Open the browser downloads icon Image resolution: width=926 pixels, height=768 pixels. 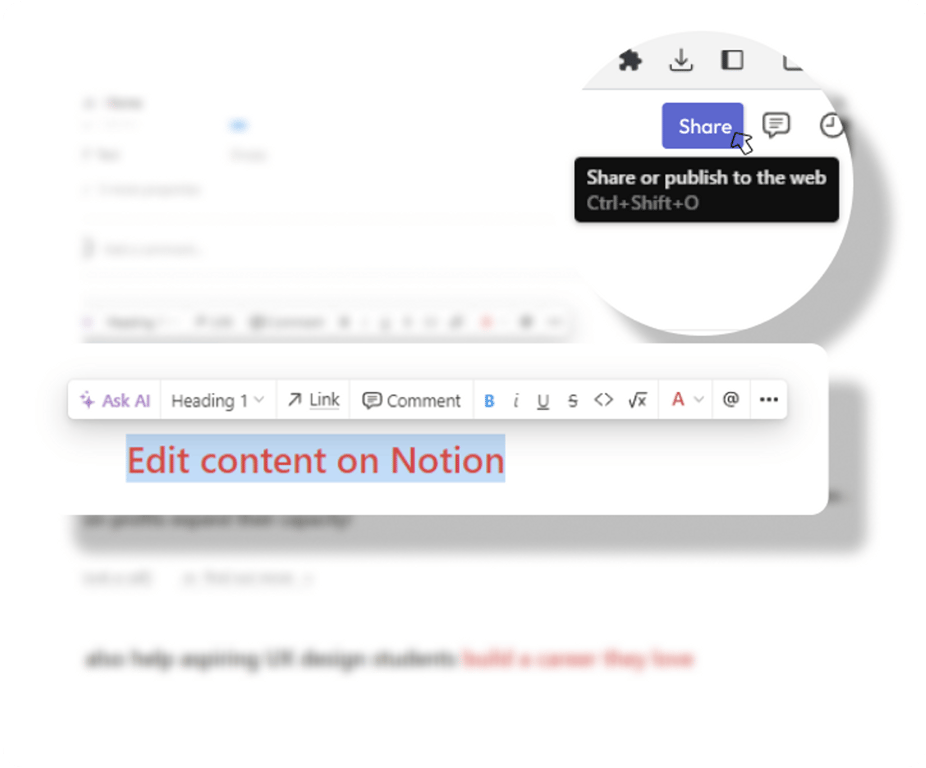click(x=681, y=60)
